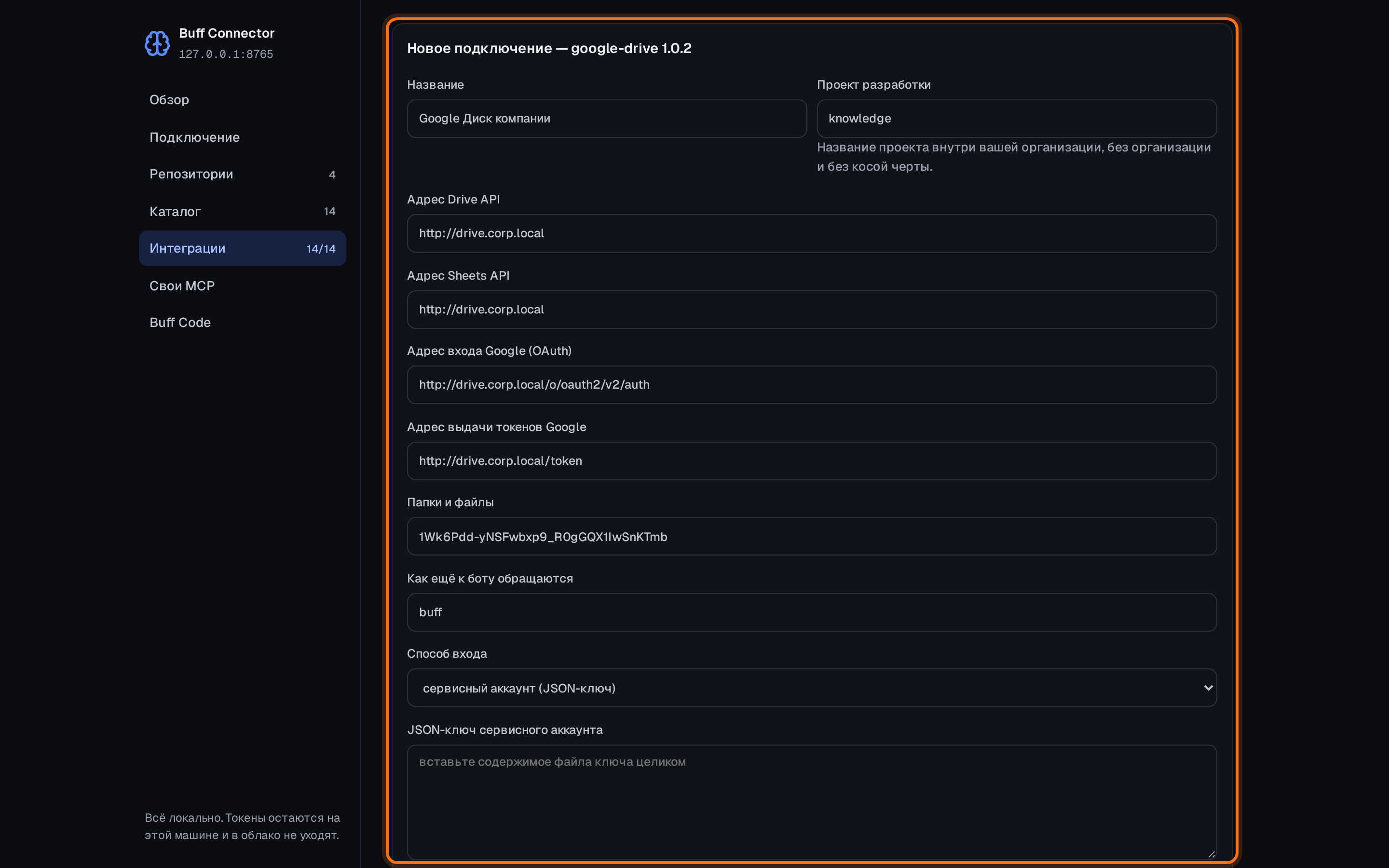Click the count 14 next to Каталог
The image size is (1389, 868).
329,211
